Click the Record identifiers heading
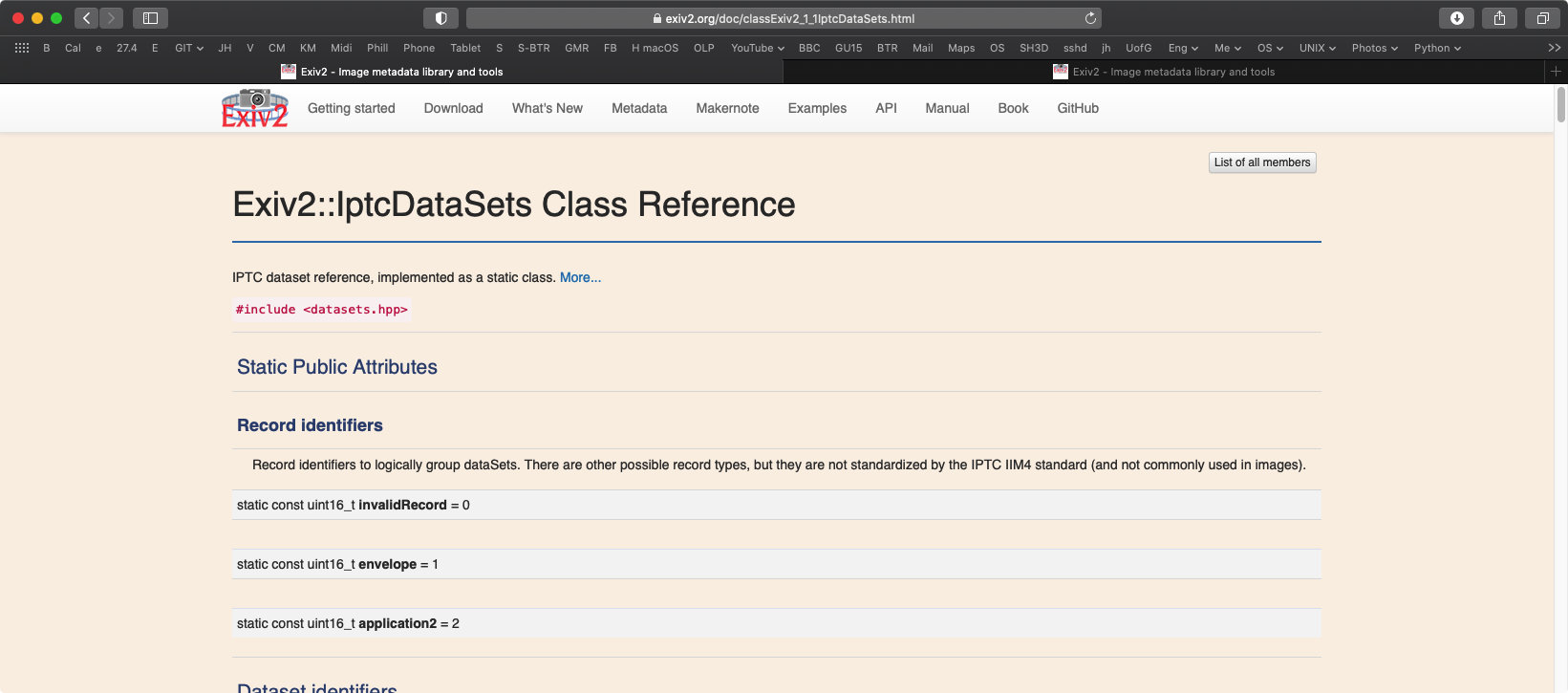The height and width of the screenshot is (693, 1568). (310, 425)
